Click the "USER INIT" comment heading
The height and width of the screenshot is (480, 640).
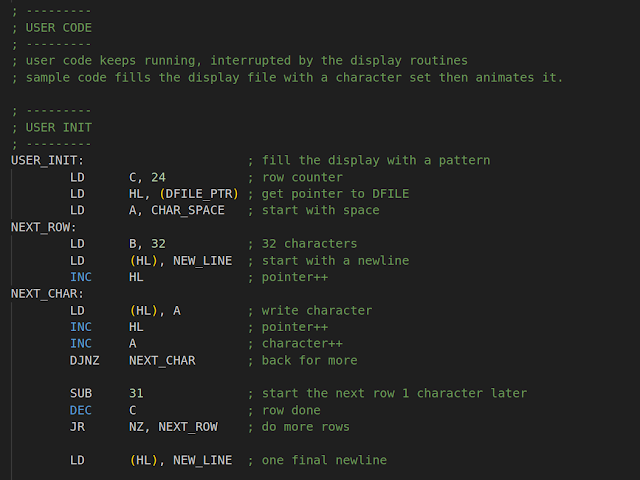pyautogui.click(x=55, y=127)
